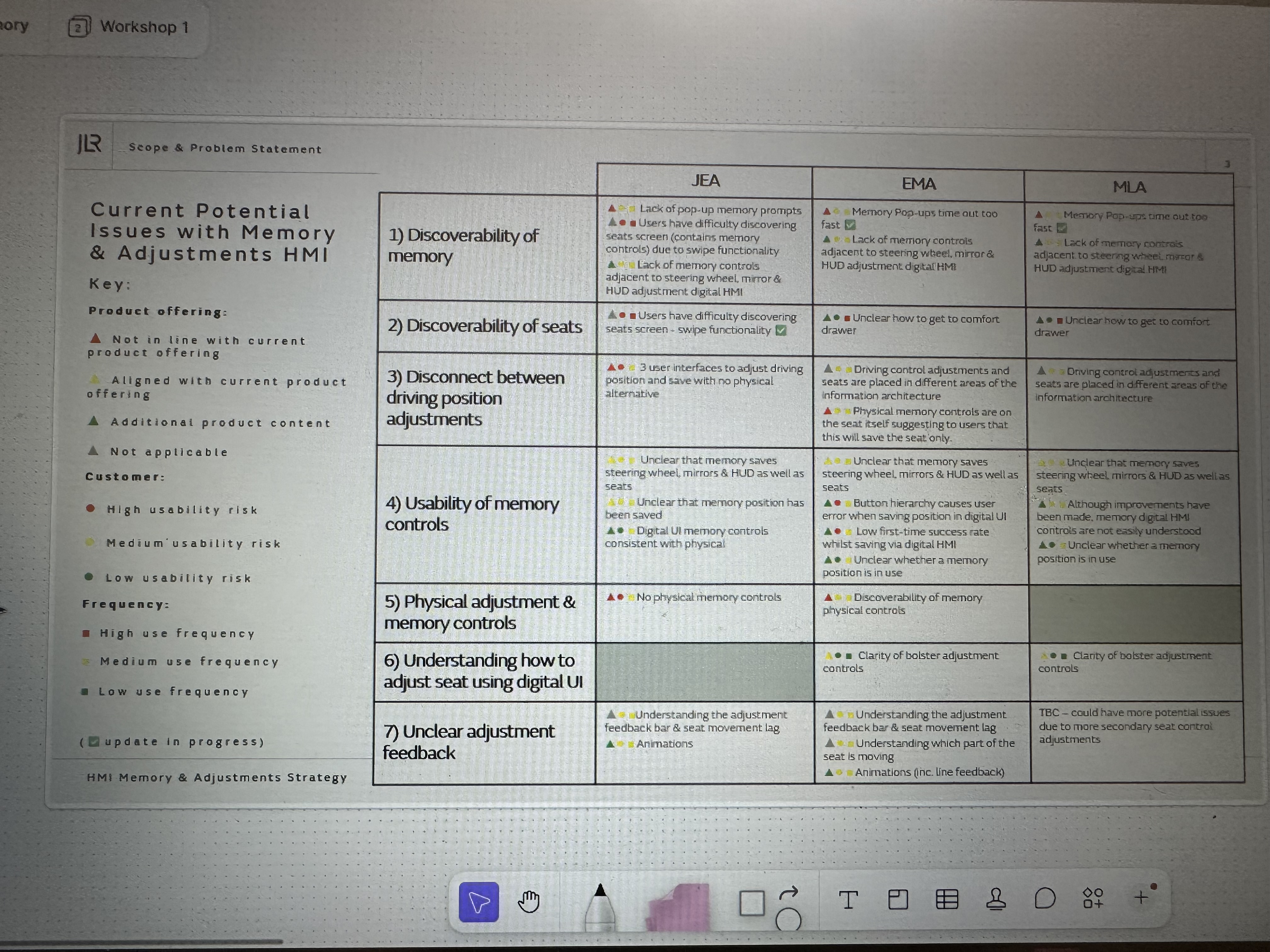1270x952 pixels.
Task: Click green check after MLA 'time out too fast'
Action: 1061,228
